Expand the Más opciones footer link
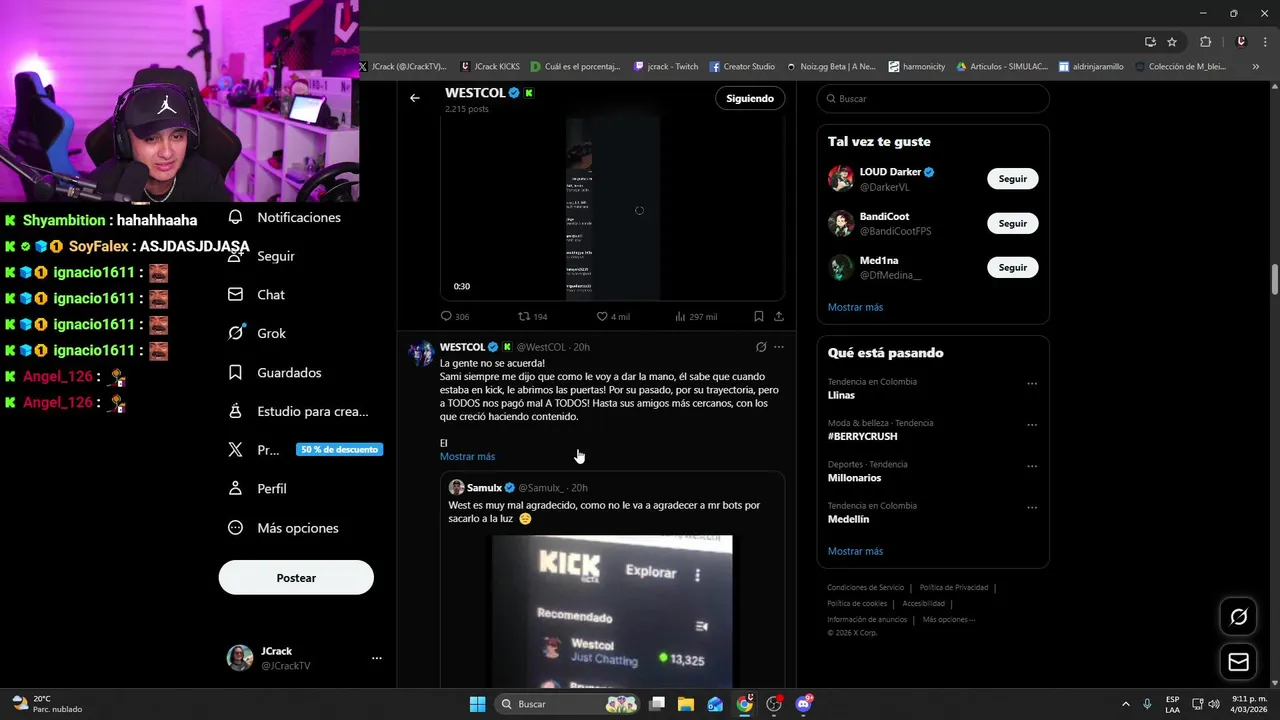 (948, 619)
